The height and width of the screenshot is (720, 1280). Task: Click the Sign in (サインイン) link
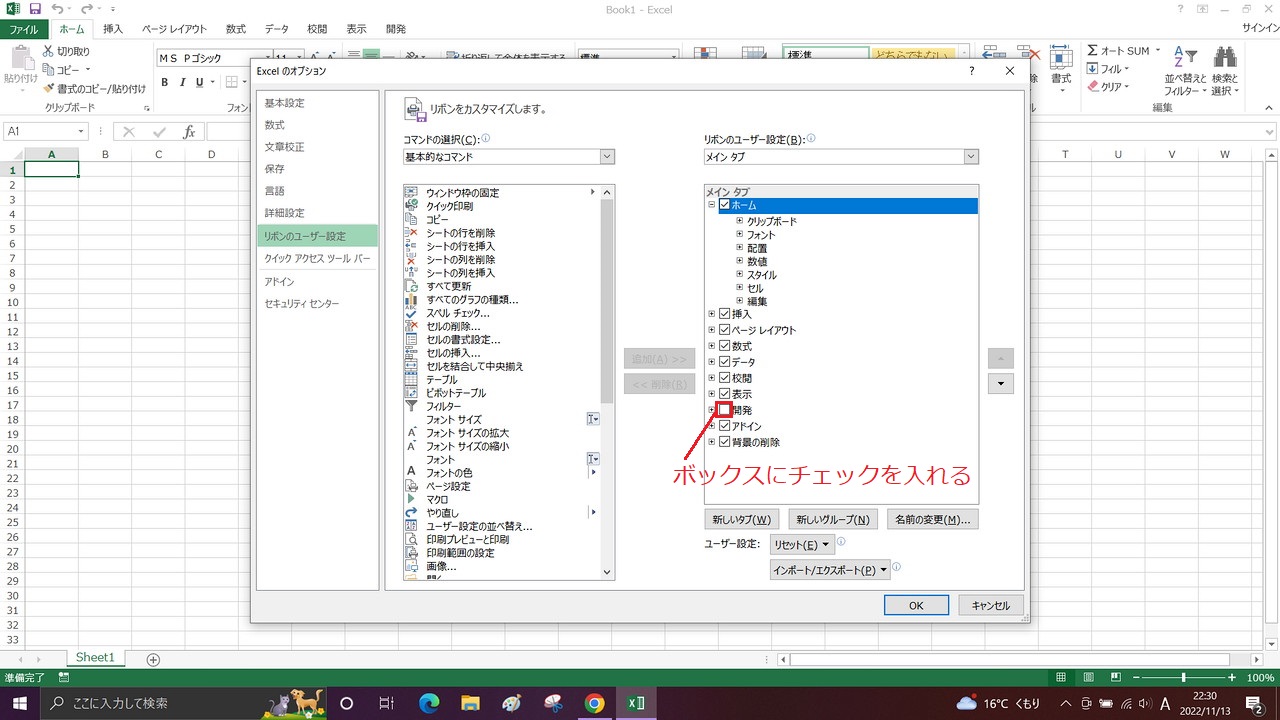1261,29
